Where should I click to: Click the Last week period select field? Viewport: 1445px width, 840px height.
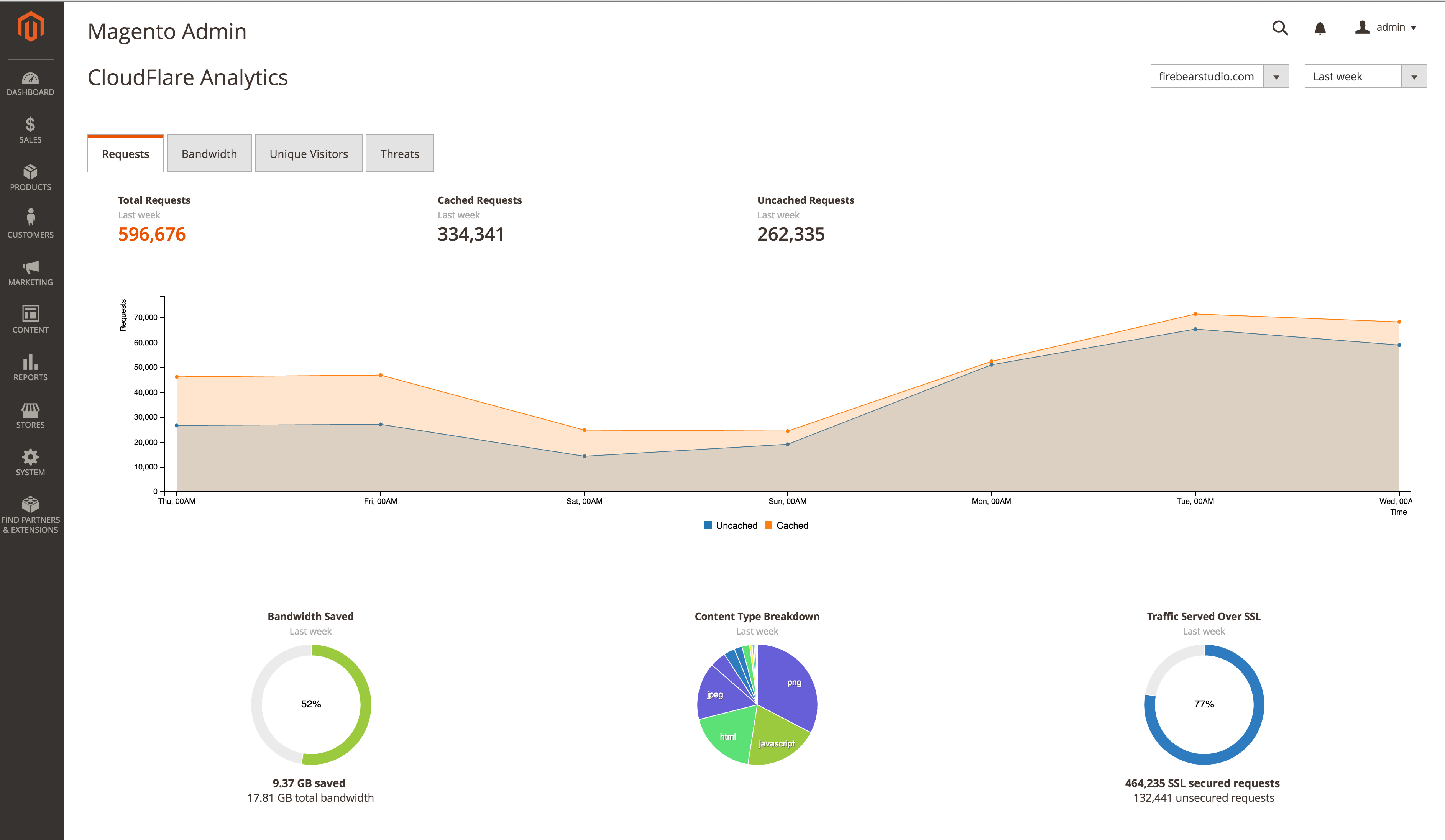[x=1365, y=77]
